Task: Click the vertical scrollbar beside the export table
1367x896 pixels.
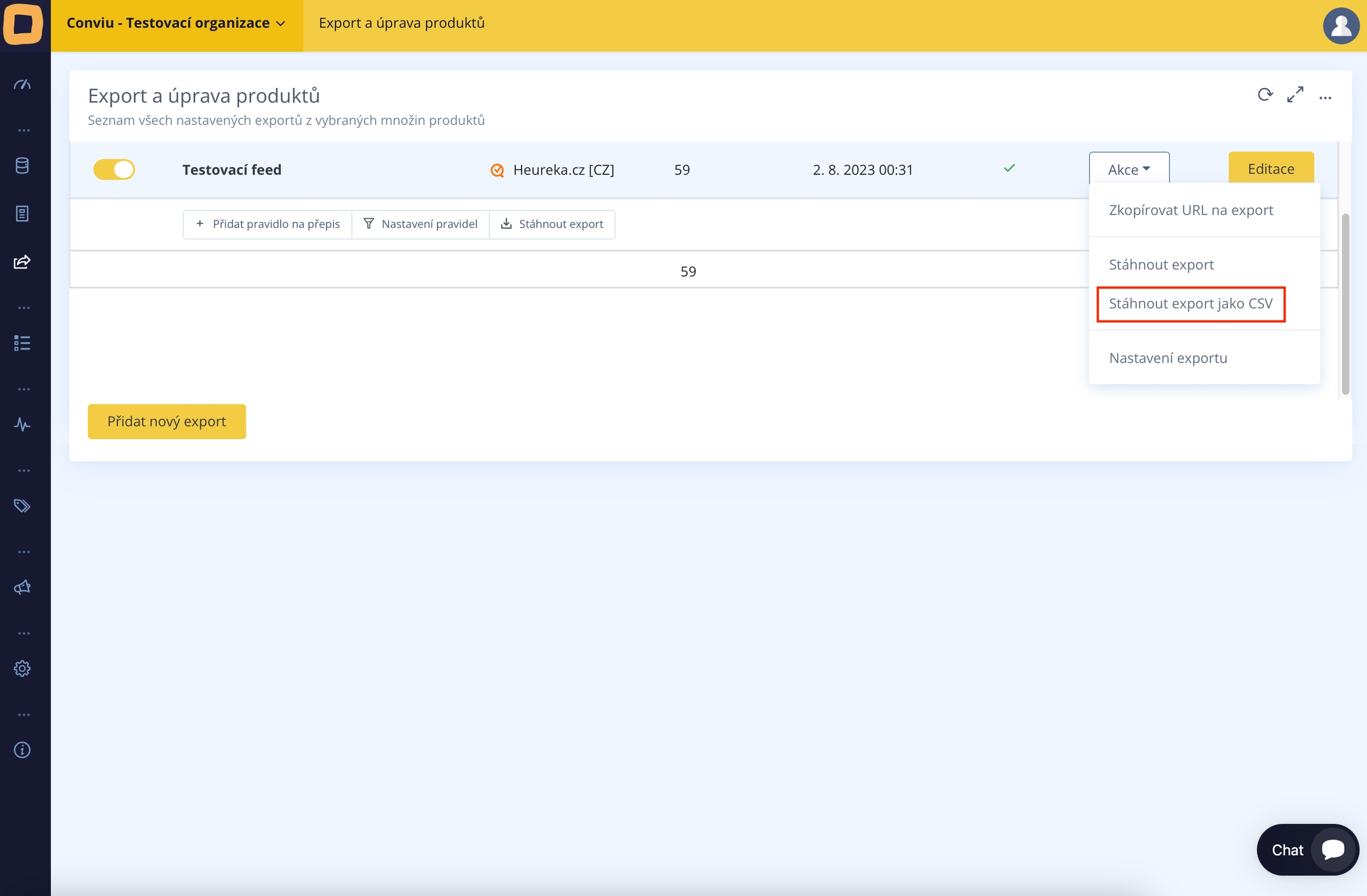Action: (1345, 304)
